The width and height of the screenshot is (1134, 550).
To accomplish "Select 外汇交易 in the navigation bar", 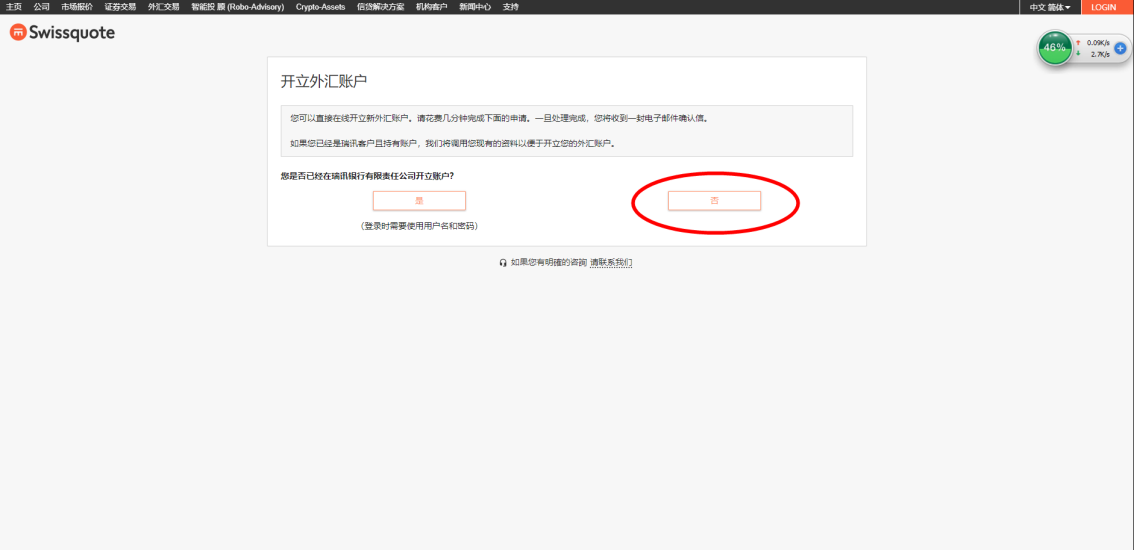I will point(163,7).
